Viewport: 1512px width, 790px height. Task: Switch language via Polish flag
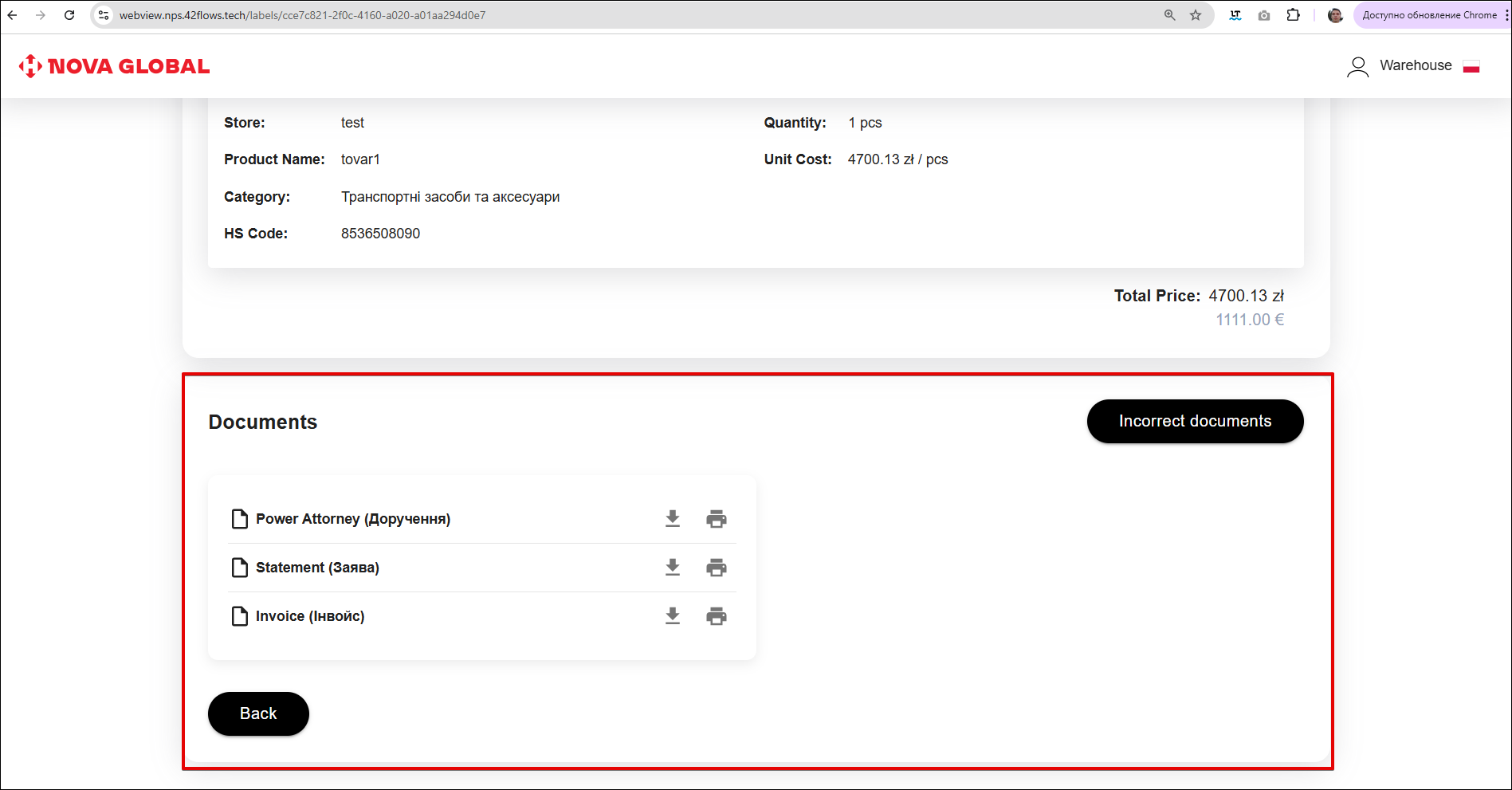1471,66
